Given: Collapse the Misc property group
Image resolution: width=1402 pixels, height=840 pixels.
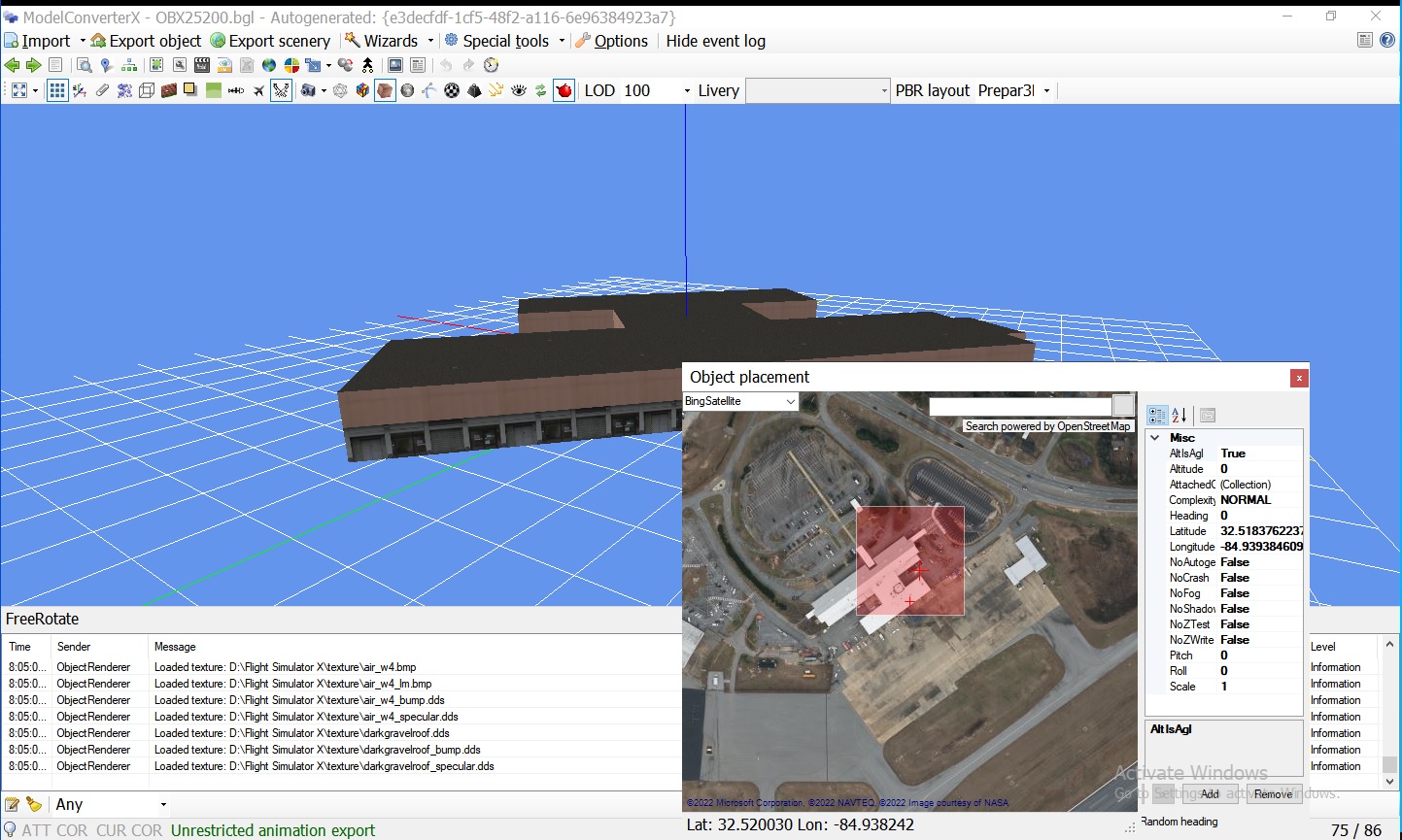Looking at the screenshot, I should (1154, 437).
